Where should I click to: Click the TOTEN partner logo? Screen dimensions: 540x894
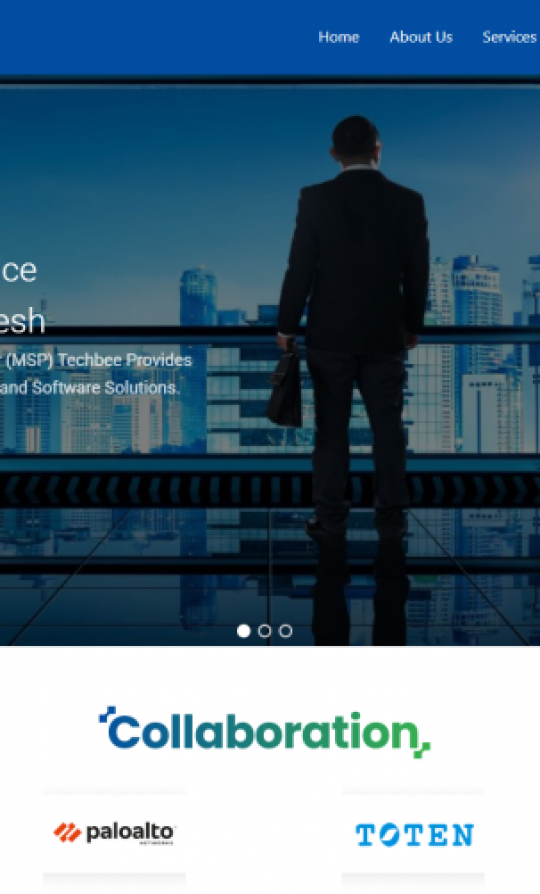click(x=415, y=835)
